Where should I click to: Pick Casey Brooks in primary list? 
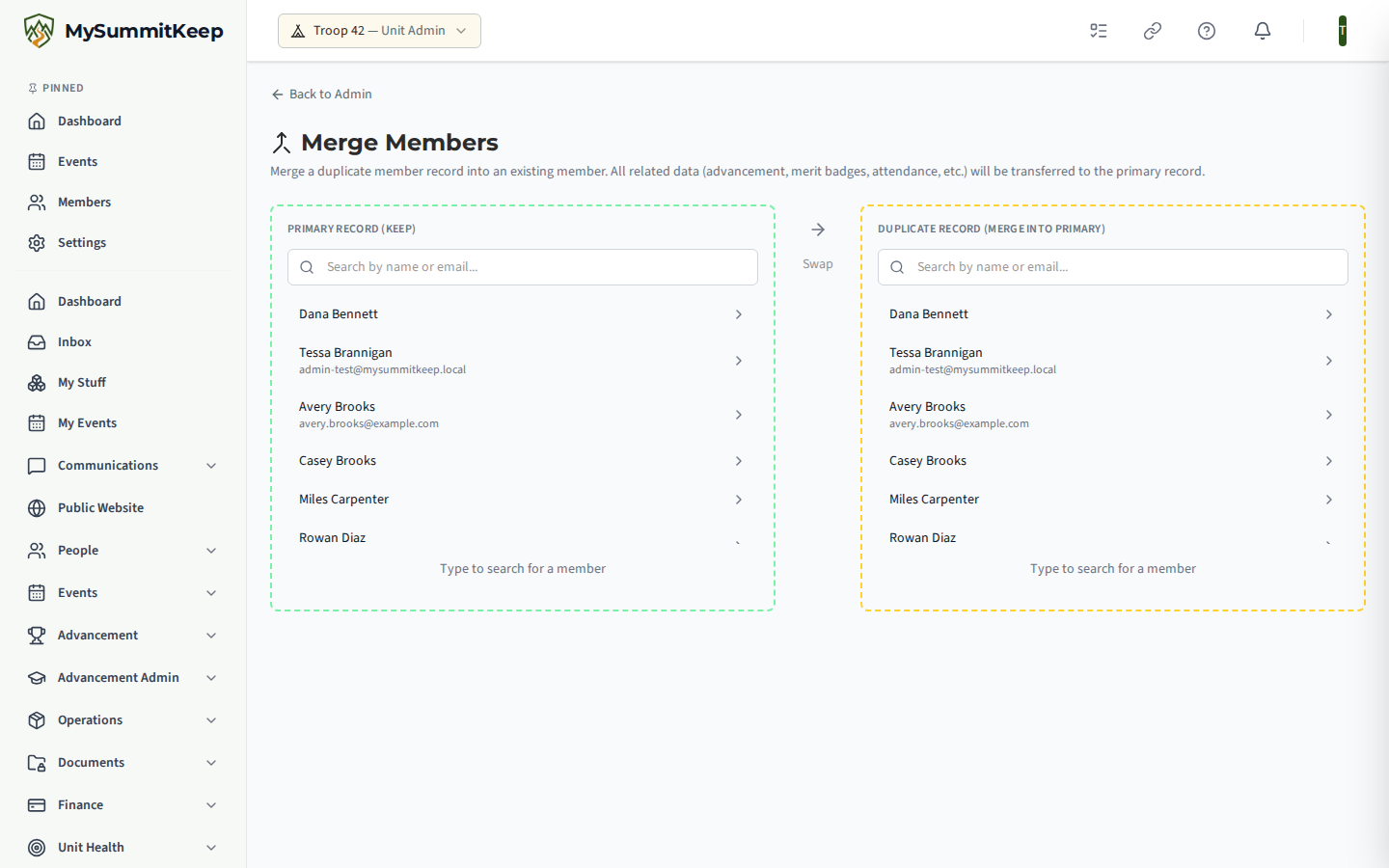523,461
